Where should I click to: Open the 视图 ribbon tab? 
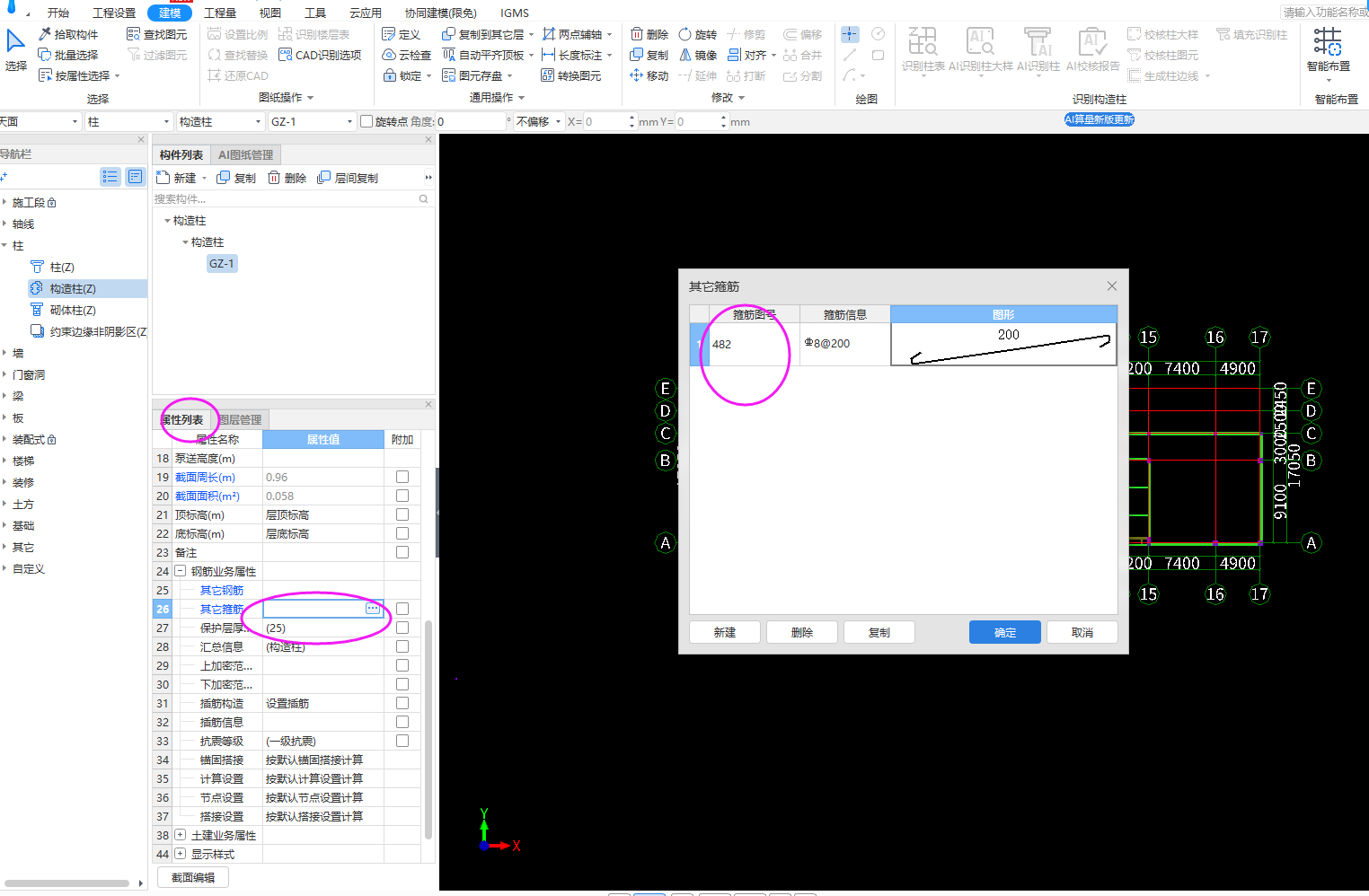pyautogui.click(x=270, y=13)
